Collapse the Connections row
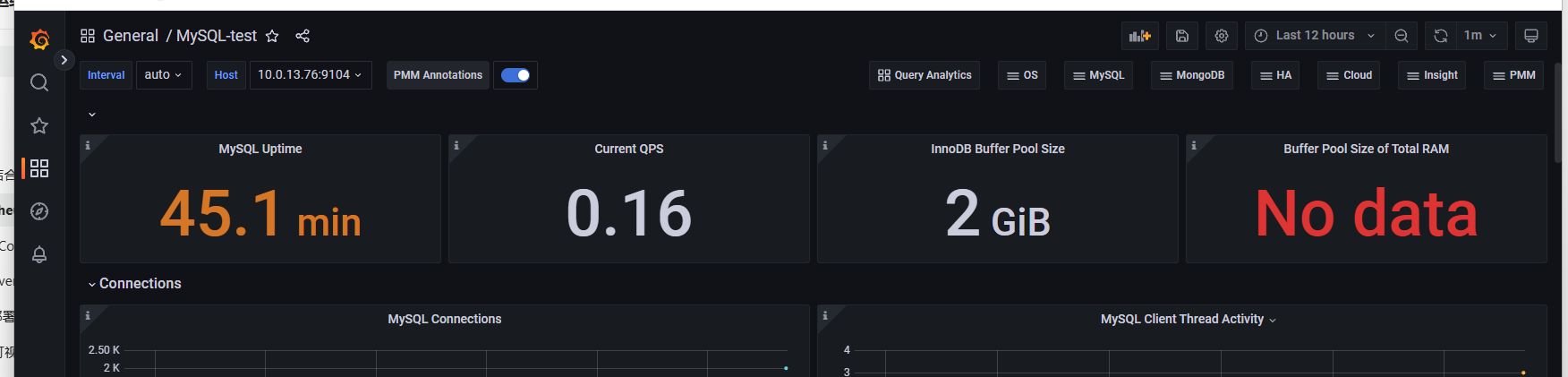Viewport: 1568px width, 377px height. coord(134,284)
